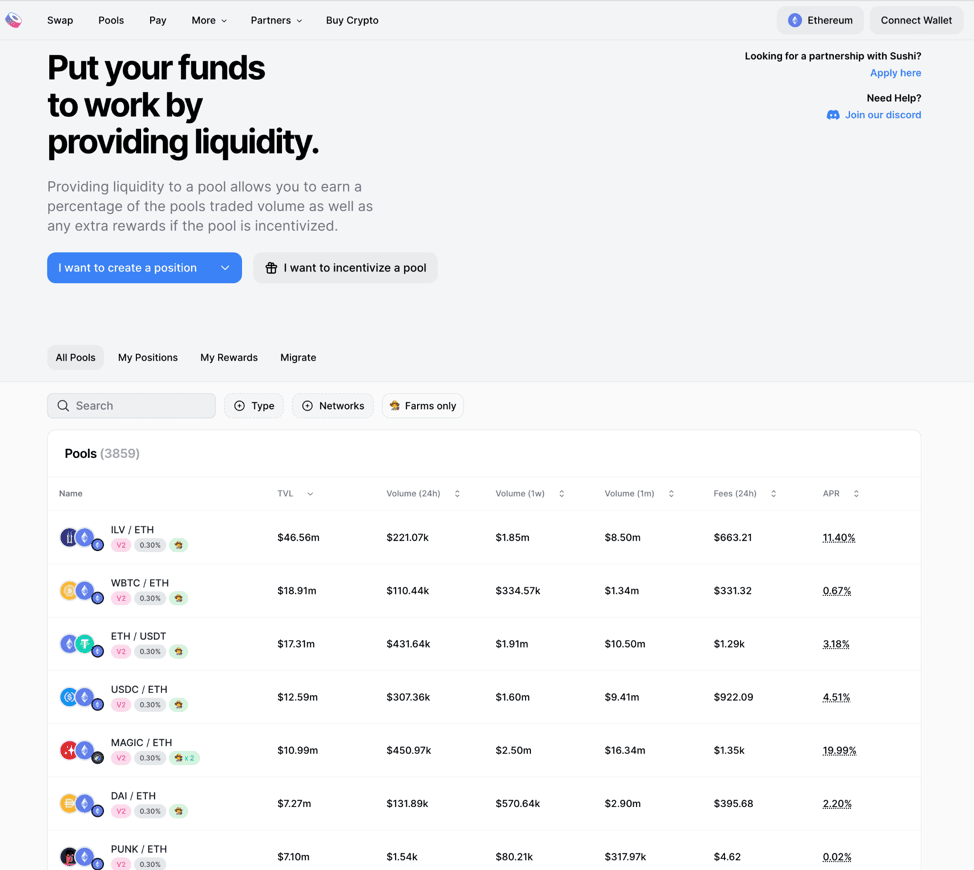Click into the pool Search field

click(140, 406)
